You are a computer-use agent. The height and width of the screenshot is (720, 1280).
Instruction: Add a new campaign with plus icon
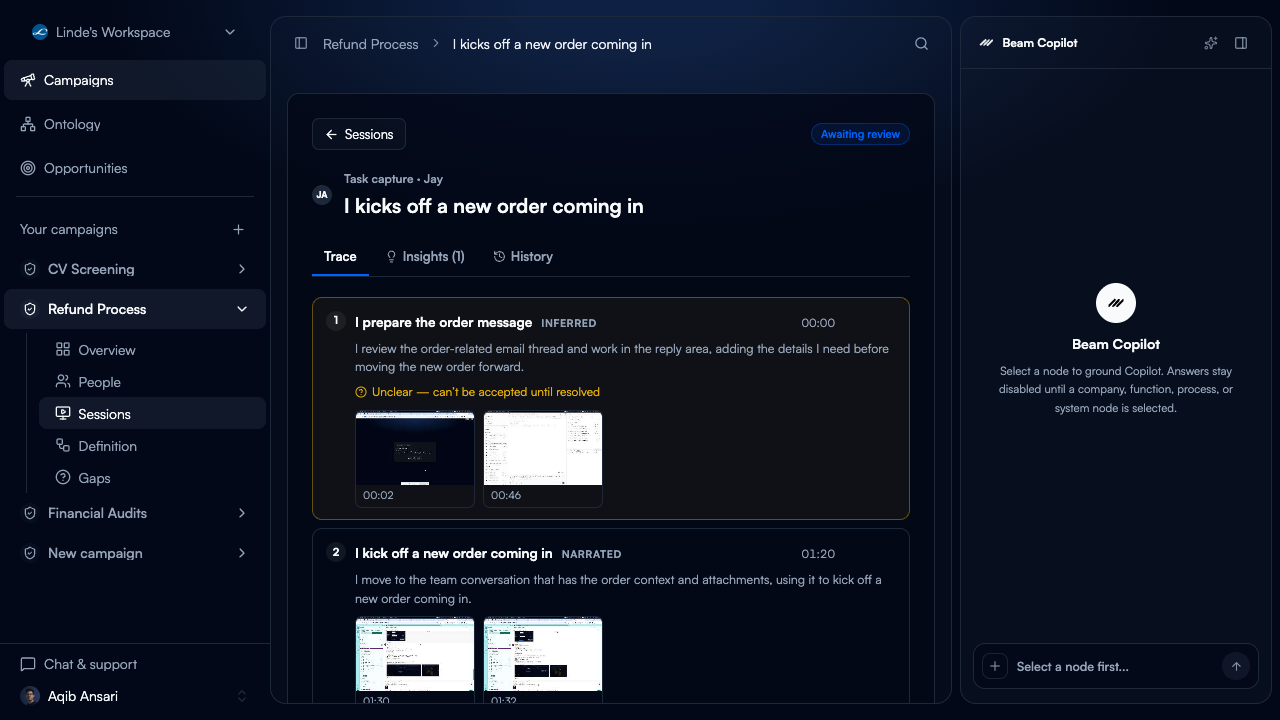coord(238,229)
